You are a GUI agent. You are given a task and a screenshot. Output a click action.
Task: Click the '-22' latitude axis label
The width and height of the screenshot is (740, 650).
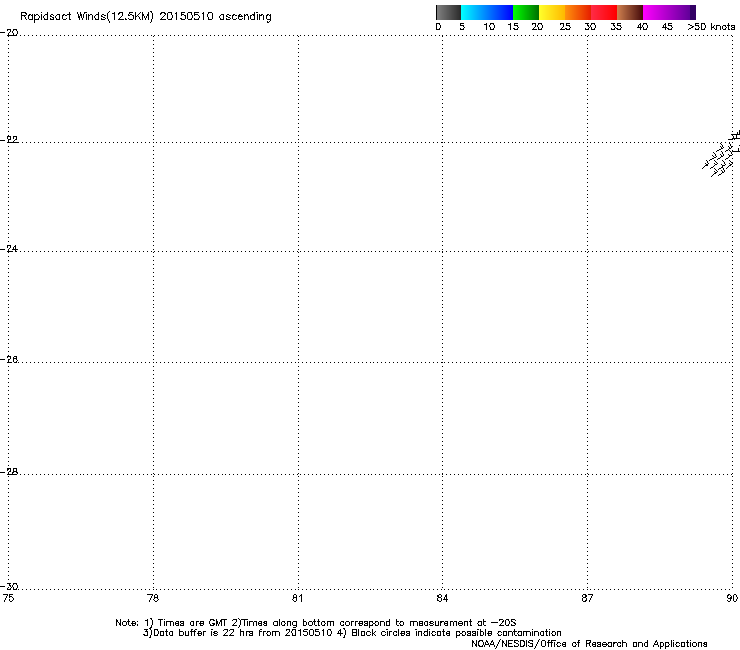click(9, 140)
